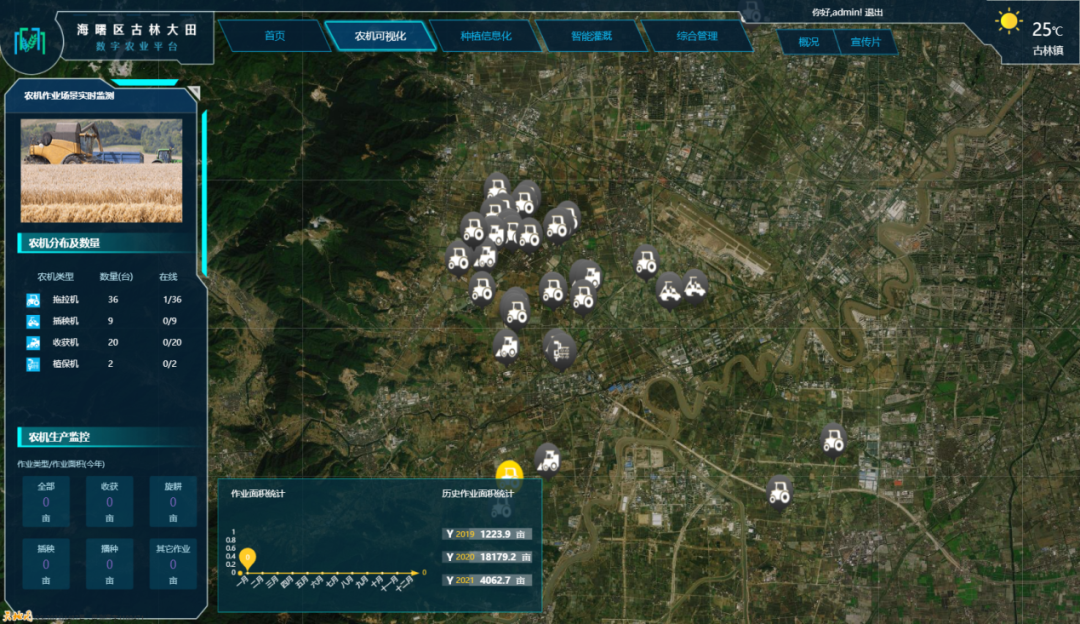Viewport: 1080px width, 624px height.
Task: Click the 农机分布及数量 section header
Action: 64,242
